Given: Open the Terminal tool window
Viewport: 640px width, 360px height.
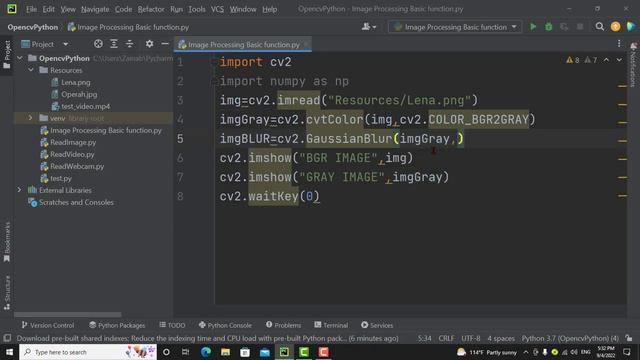Looking at the screenshot, I should [331, 325].
